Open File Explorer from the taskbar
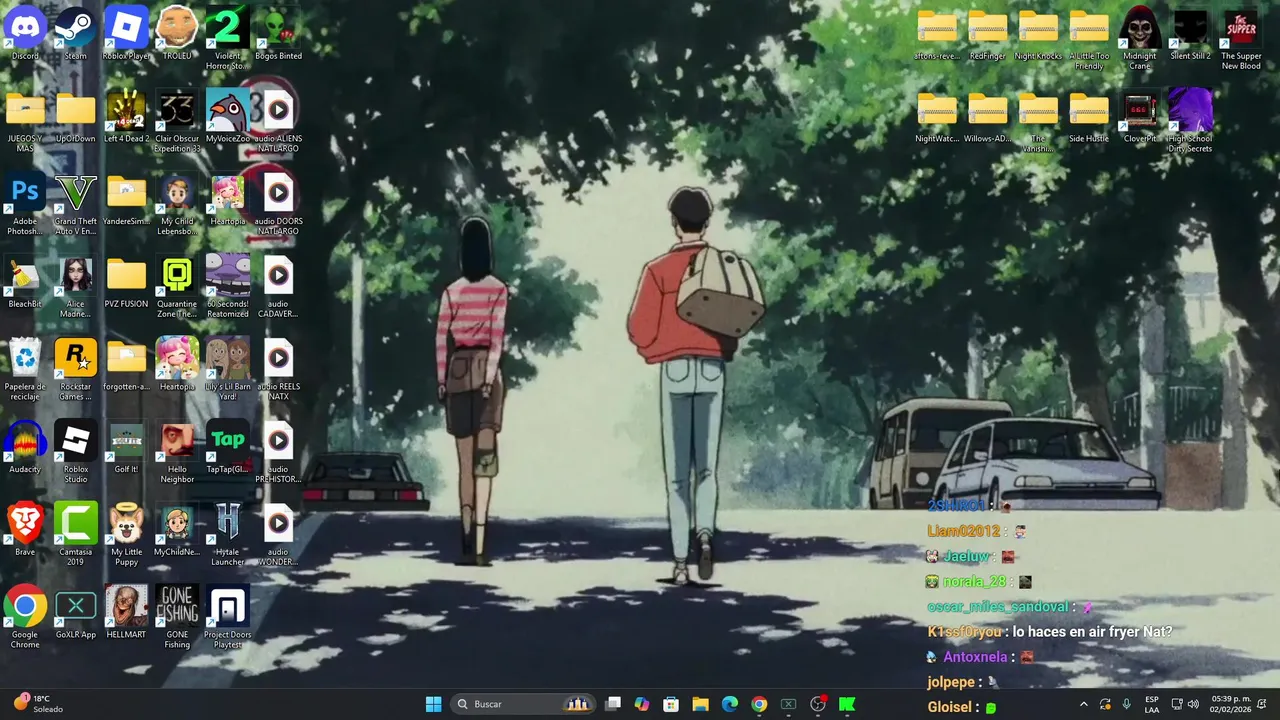Viewport: 1280px width, 720px height. [x=700, y=704]
